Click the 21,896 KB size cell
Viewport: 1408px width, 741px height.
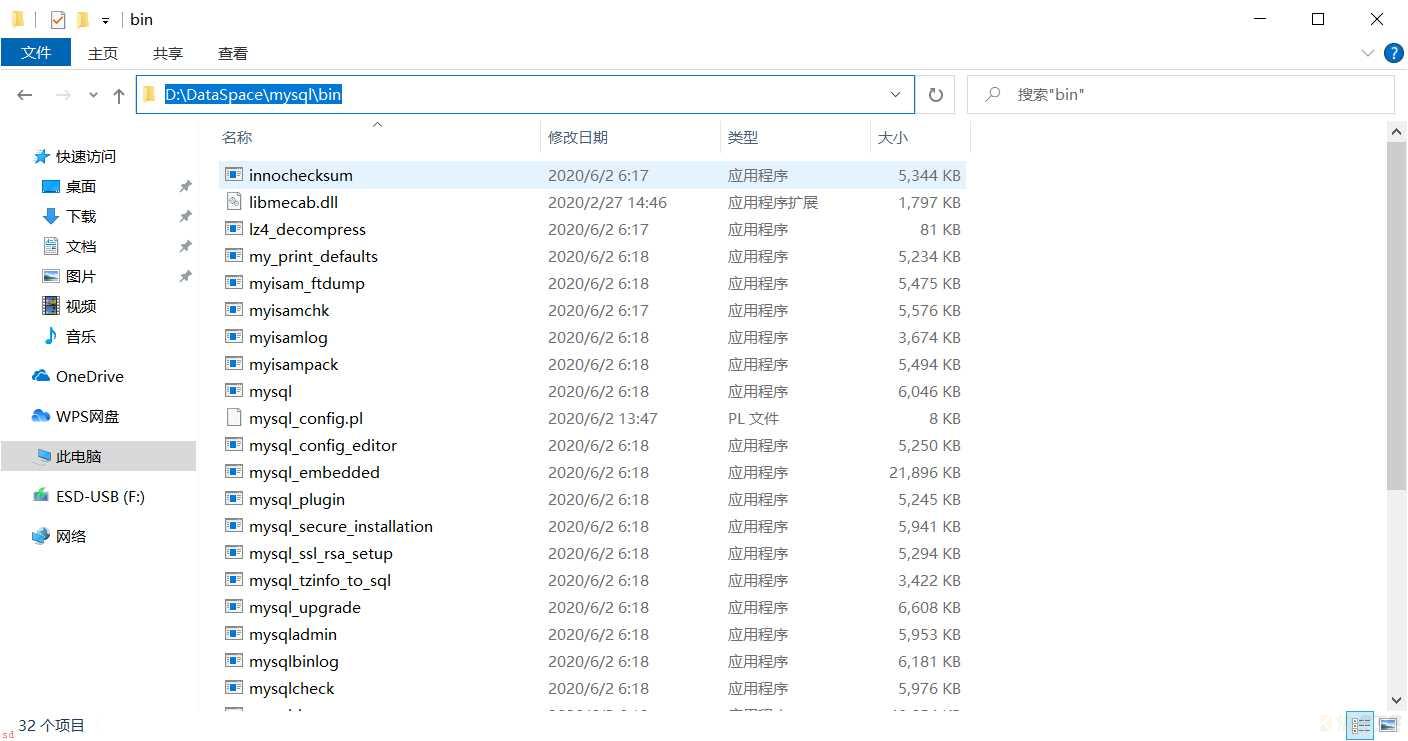pos(925,472)
